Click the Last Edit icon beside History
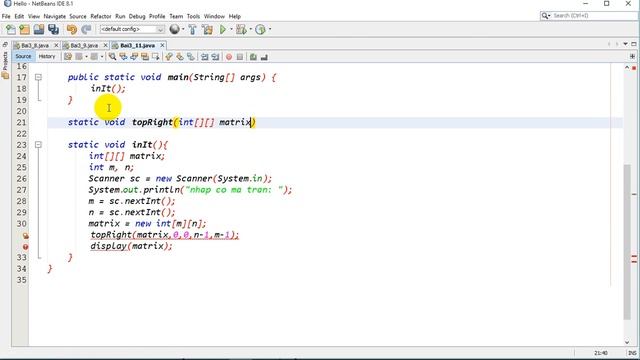Image resolution: width=640 pixels, height=360 pixels. pos(68,57)
